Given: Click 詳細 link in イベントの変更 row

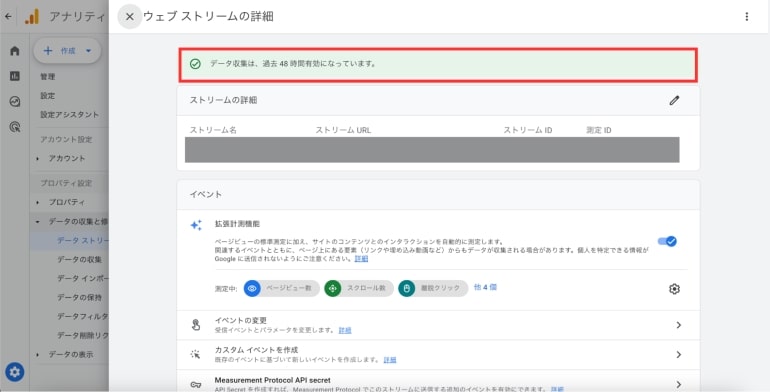Looking at the screenshot, I should pos(345,330).
